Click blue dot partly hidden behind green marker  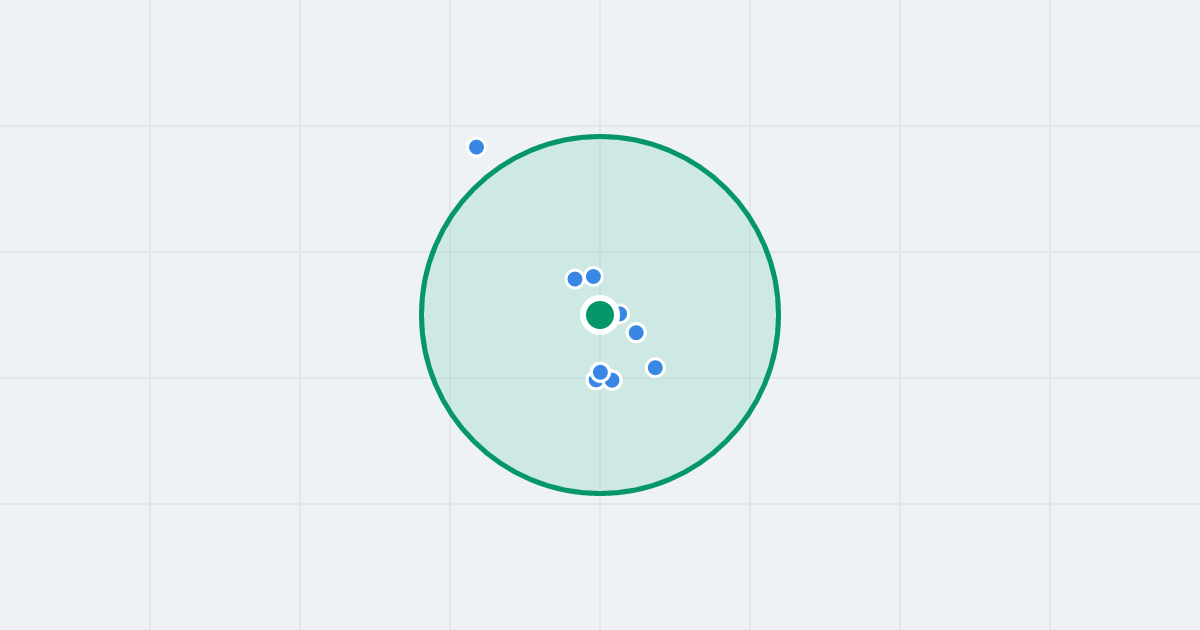623,314
